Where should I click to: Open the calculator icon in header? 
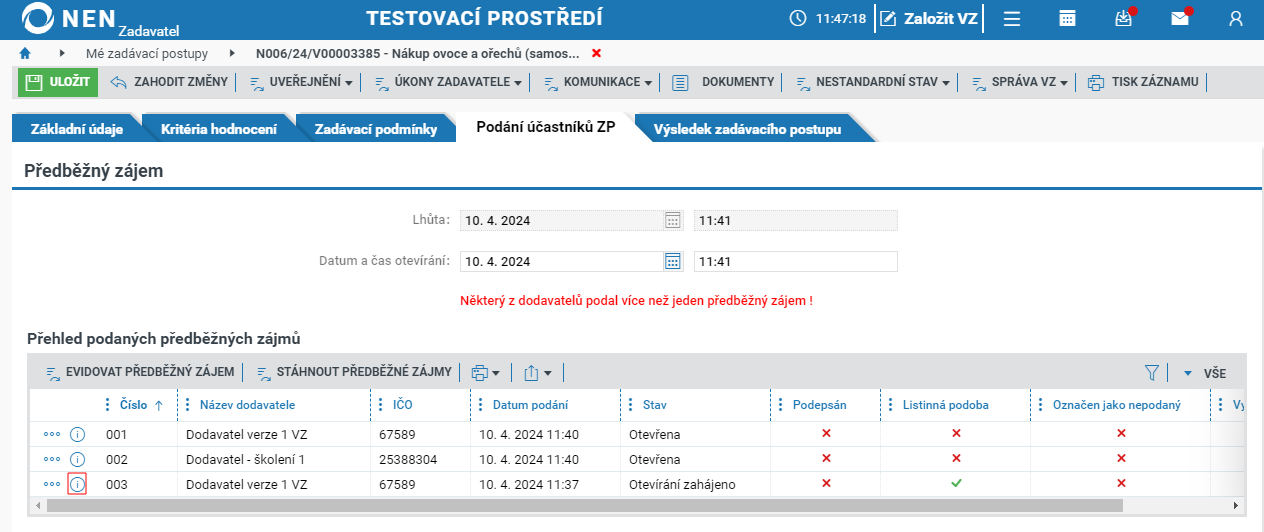coord(1068,19)
